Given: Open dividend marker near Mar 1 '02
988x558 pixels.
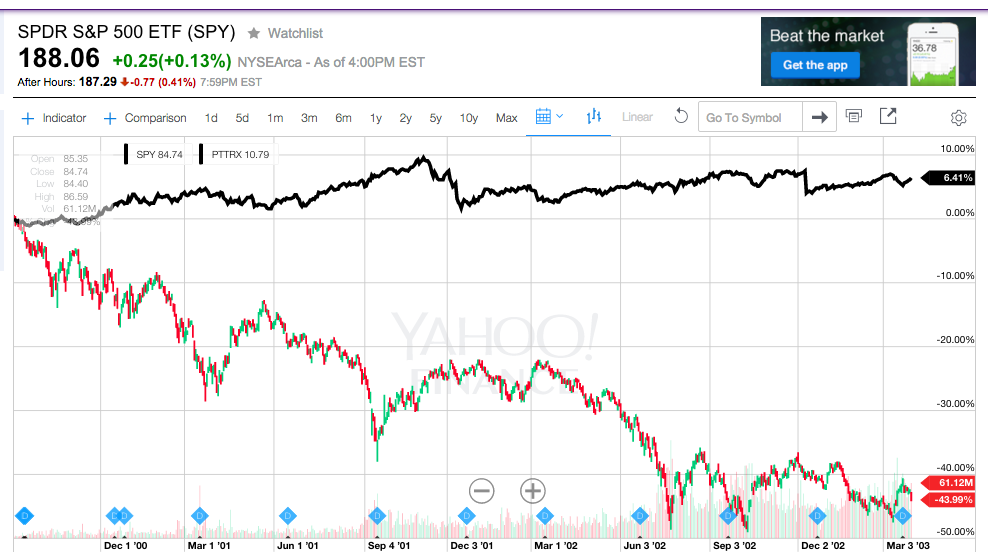Looking at the screenshot, I should 544,516.
